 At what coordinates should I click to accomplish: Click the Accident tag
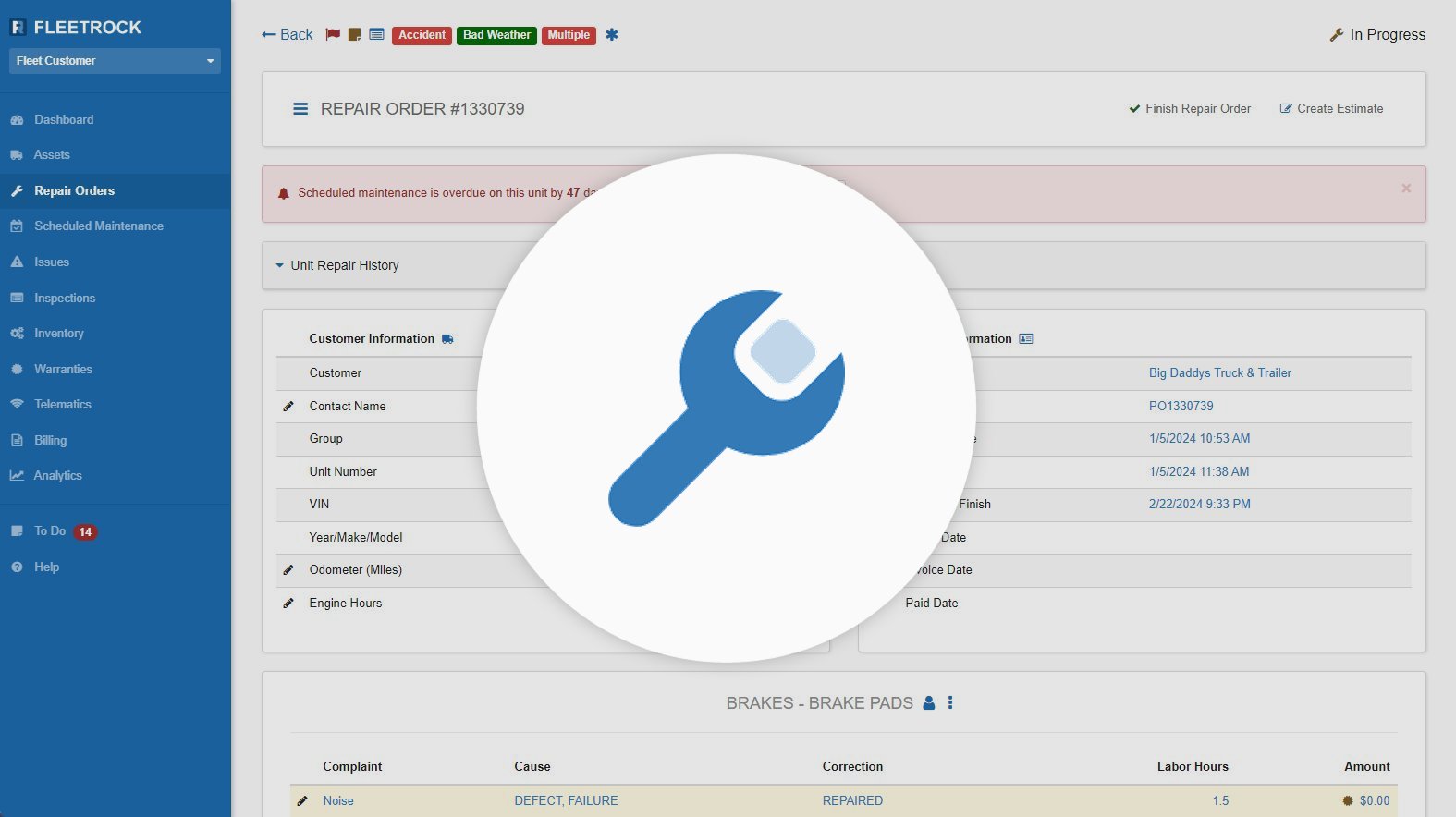(422, 35)
